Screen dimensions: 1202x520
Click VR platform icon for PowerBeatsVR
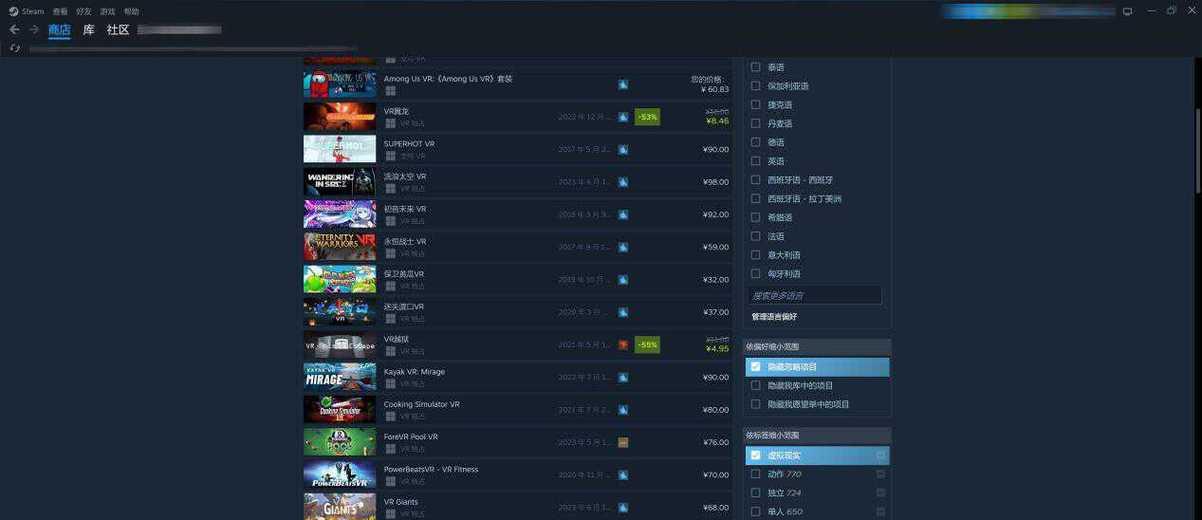[x=623, y=475]
